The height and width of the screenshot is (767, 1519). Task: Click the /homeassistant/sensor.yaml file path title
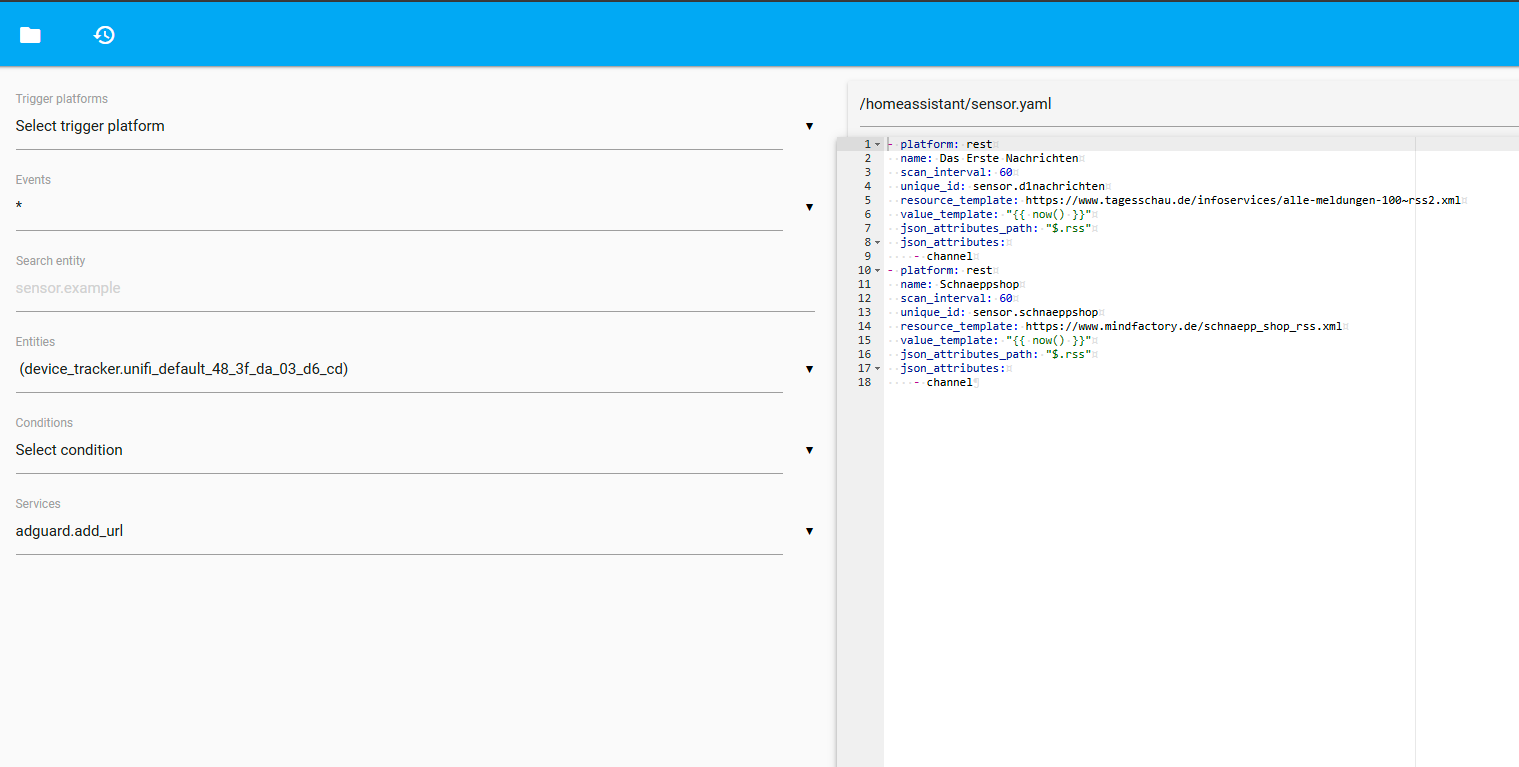955,104
